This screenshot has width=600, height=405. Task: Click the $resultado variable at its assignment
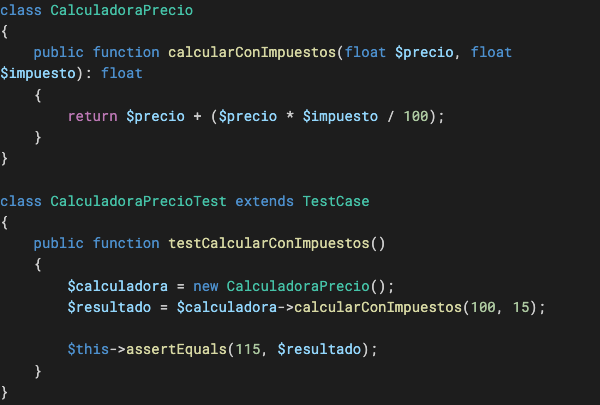[x=105, y=307]
